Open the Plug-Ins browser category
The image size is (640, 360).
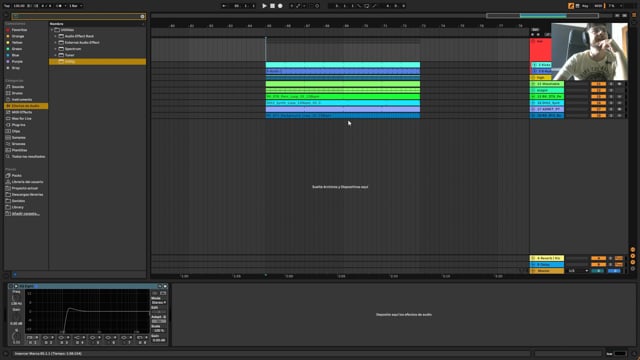tap(18, 125)
